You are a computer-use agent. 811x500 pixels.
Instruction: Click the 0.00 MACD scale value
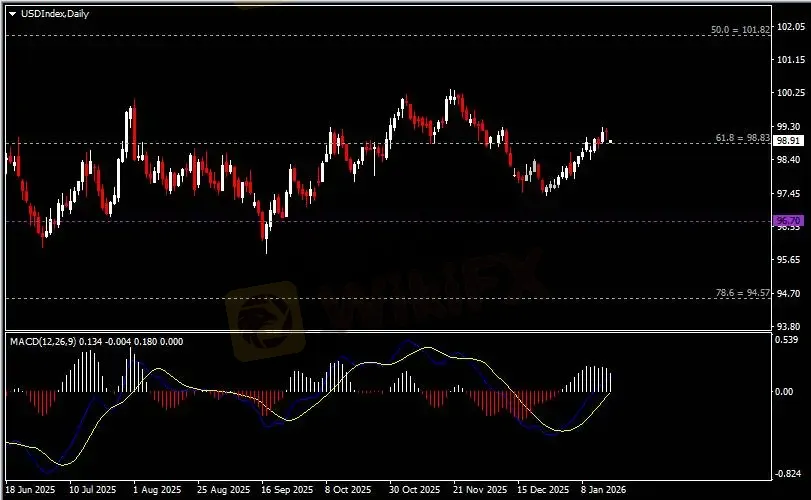click(x=784, y=391)
